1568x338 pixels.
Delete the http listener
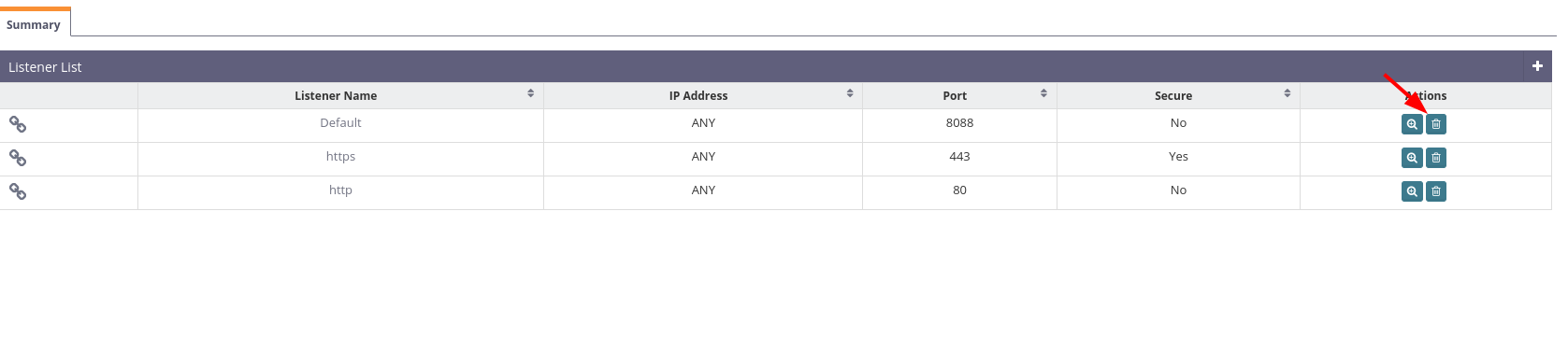pos(1436,191)
